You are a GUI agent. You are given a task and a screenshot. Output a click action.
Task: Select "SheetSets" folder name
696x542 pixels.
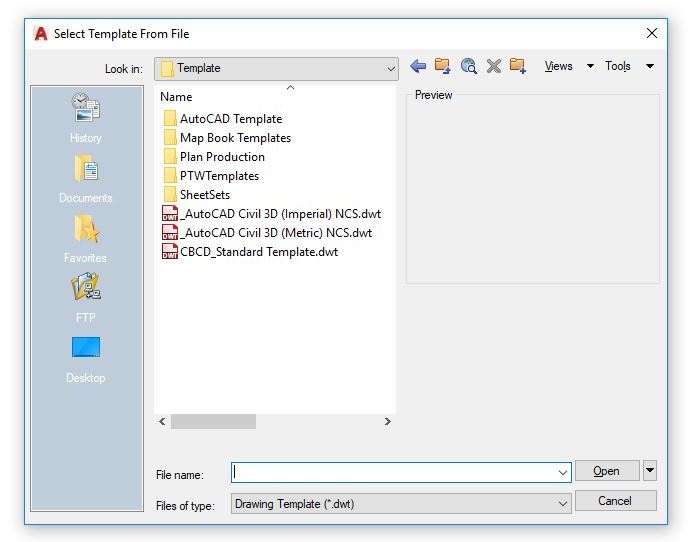(205, 195)
